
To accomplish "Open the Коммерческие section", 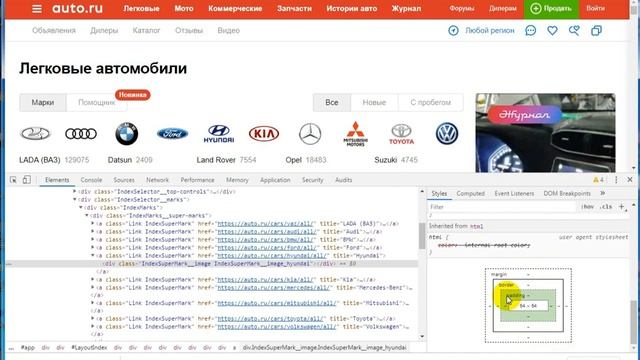I will coord(235,9).
